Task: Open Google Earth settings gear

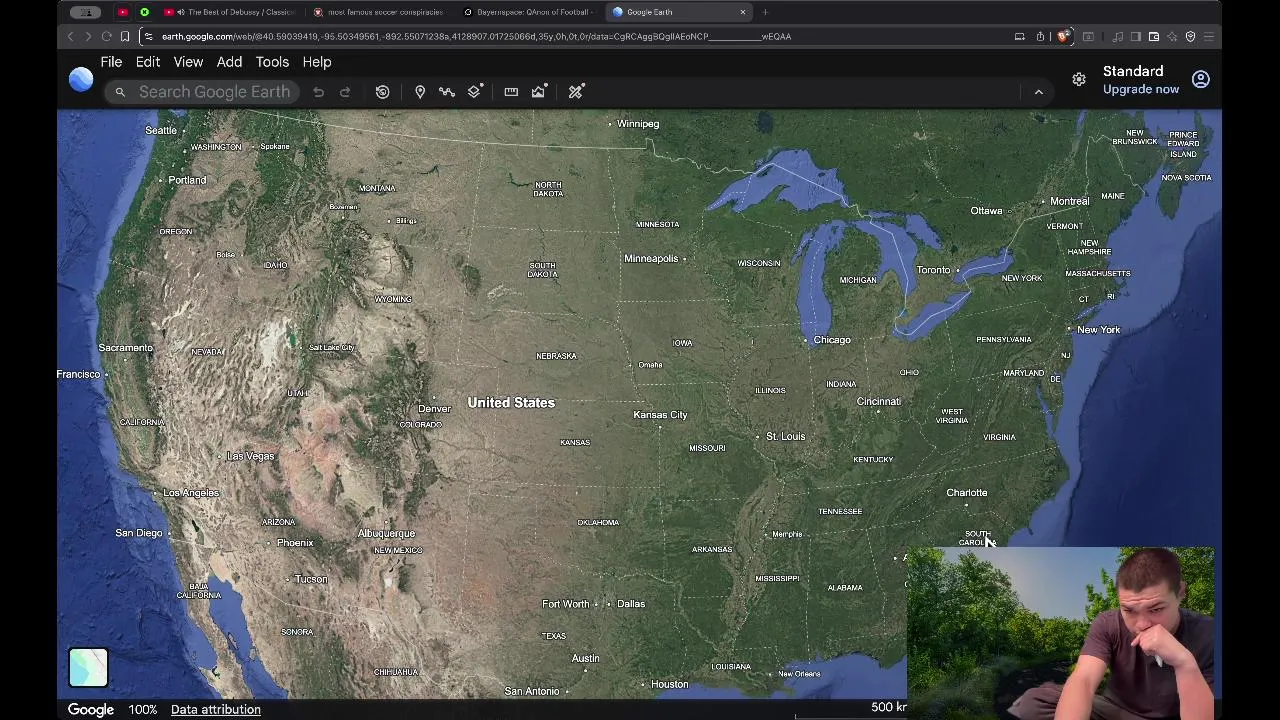Action: (1079, 79)
